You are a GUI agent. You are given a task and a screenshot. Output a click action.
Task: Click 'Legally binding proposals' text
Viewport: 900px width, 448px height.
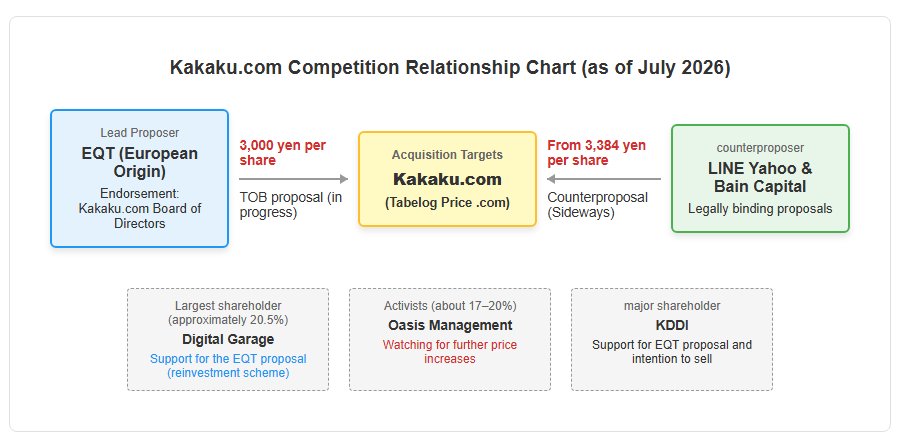coord(760,209)
